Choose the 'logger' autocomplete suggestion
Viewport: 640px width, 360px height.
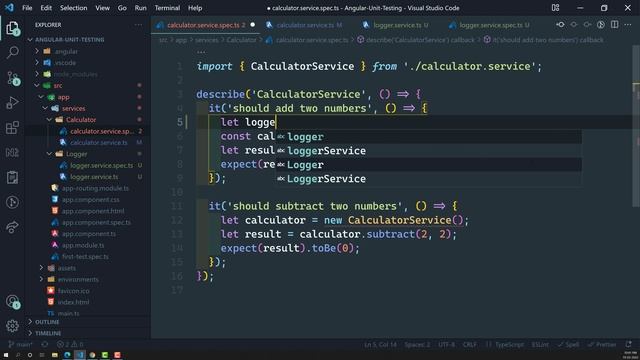click(429, 137)
